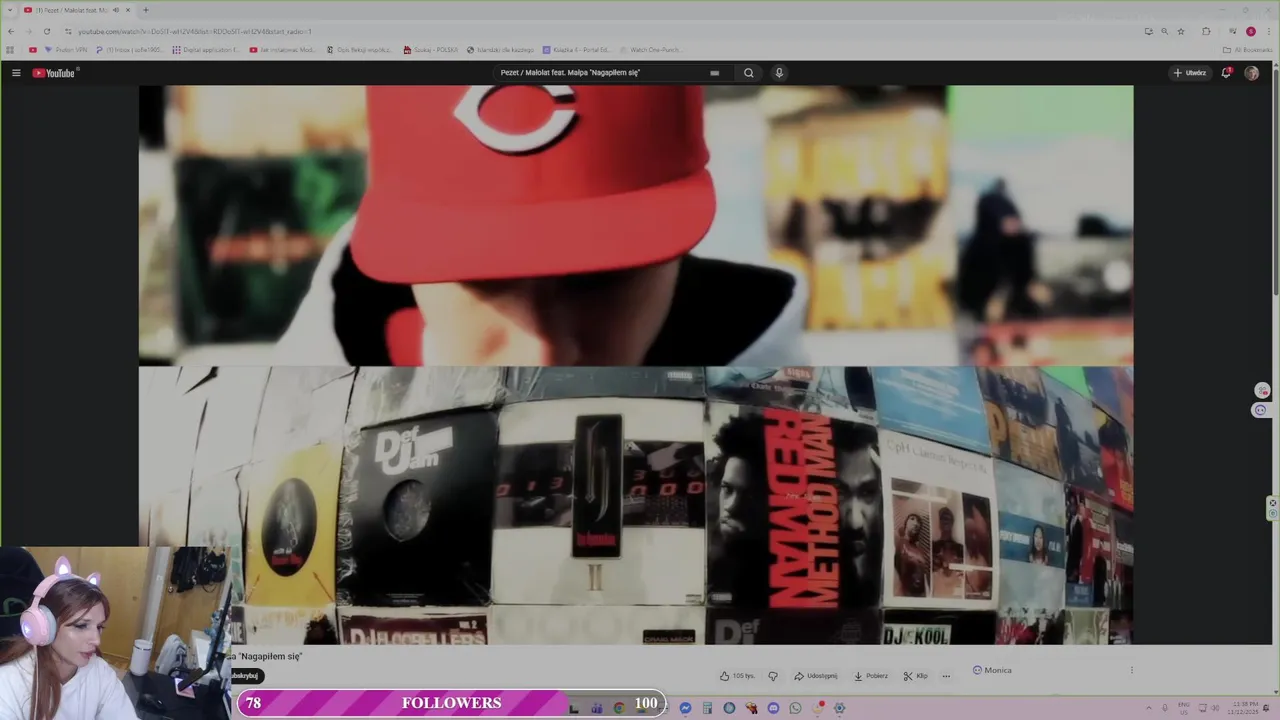Create a clip with Klip scissors button
Screen dimensions: 1280x720
[x=915, y=676]
